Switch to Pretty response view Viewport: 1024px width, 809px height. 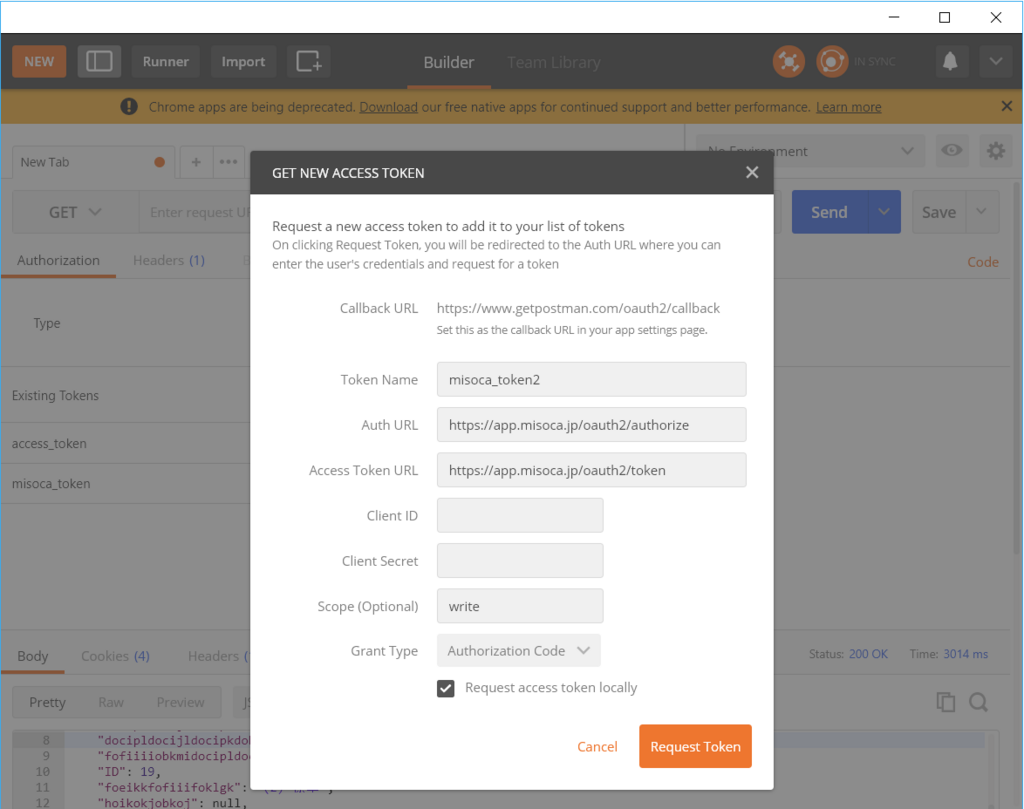tap(48, 703)
